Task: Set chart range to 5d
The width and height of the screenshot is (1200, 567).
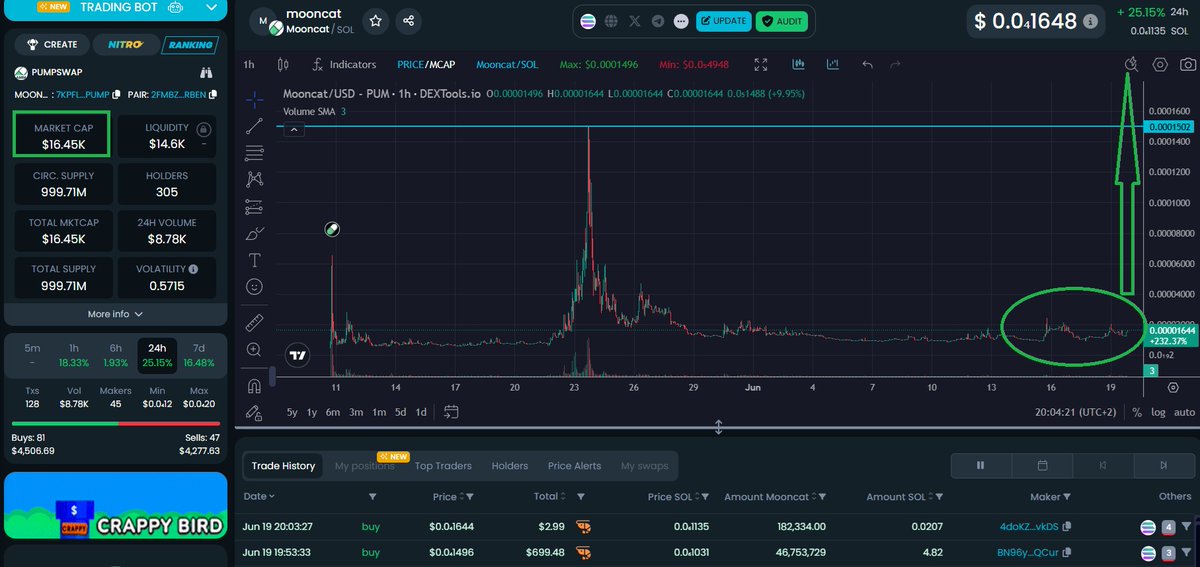Action: pos(400,412)
